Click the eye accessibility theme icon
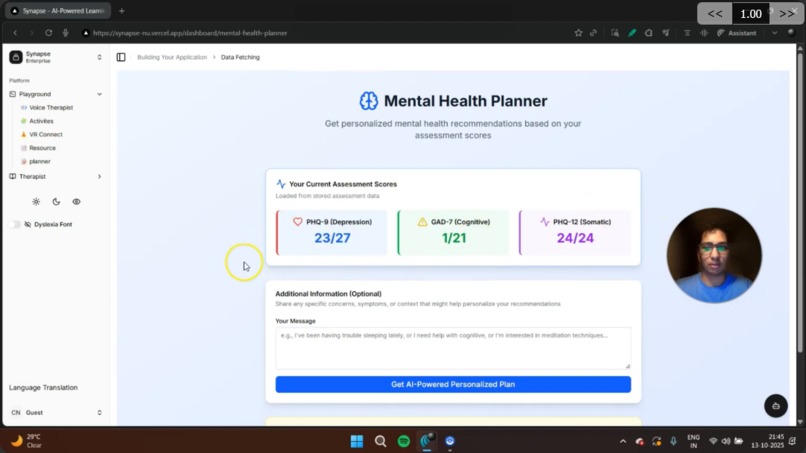This screenshot has height=453, width=806. 76,202
